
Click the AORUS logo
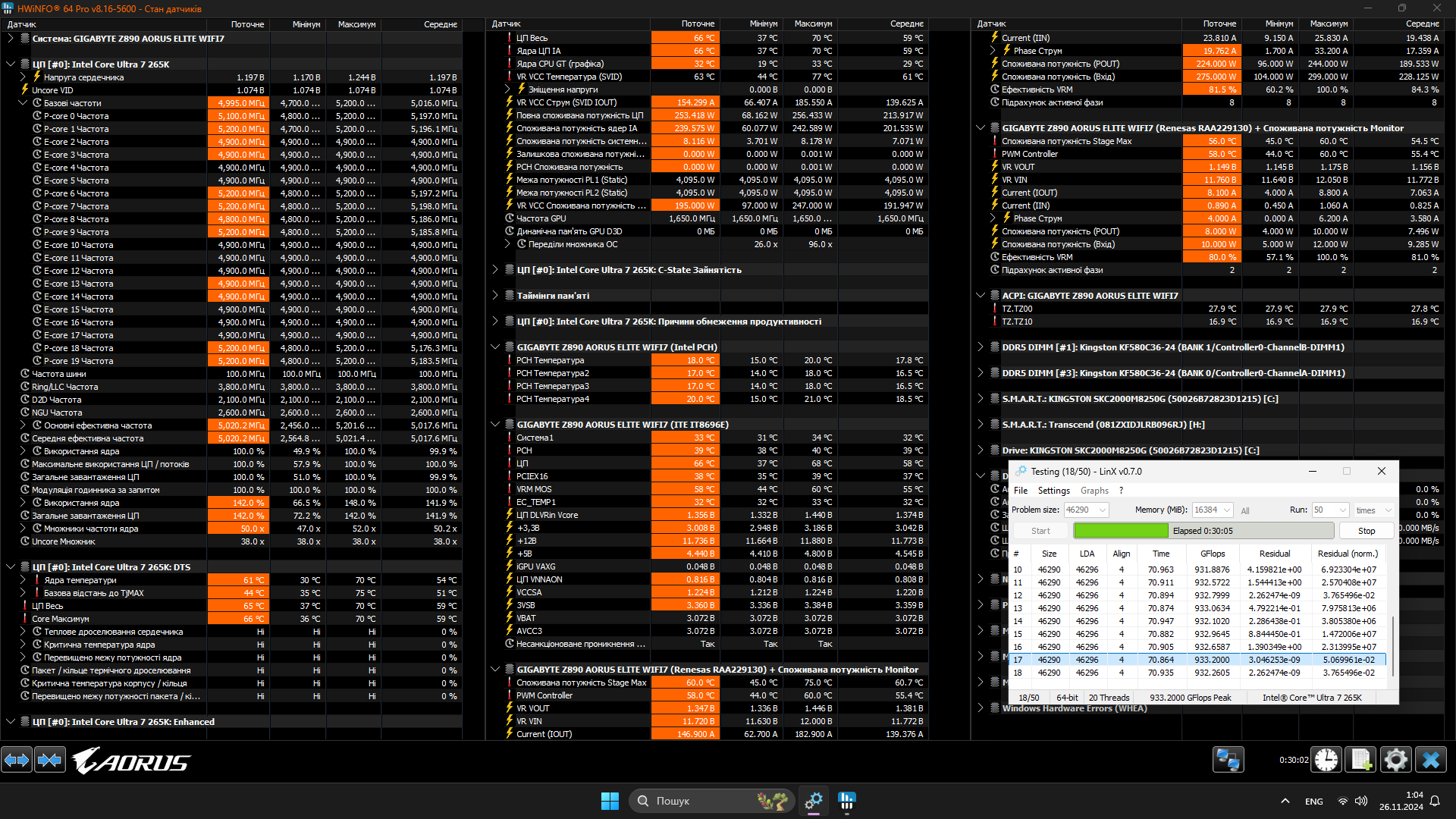132,761
